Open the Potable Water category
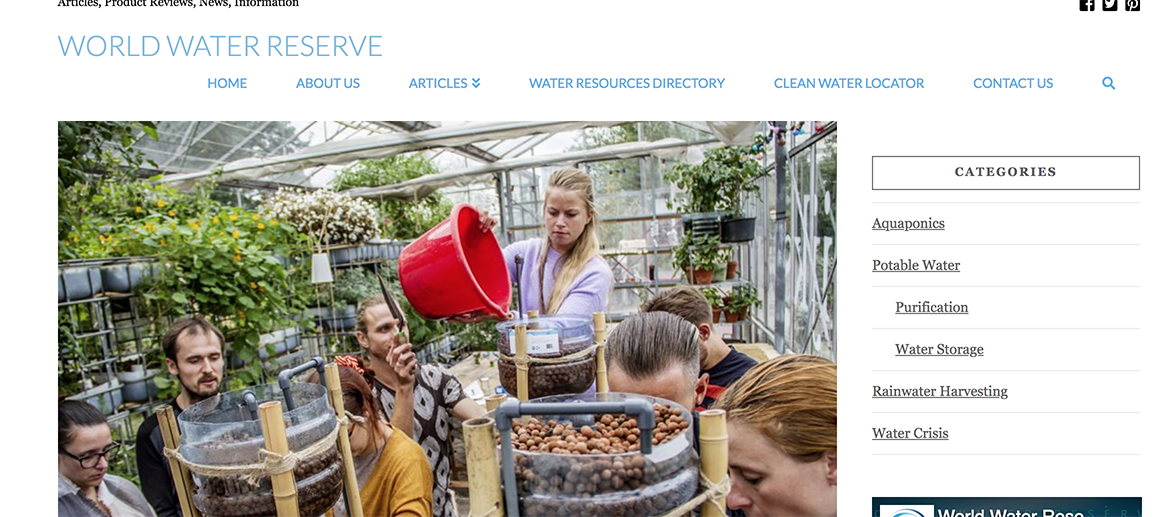 pos(916,265)
